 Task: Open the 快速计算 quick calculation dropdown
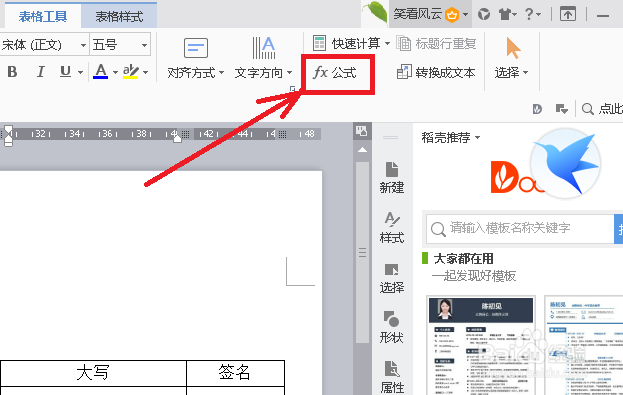click(351, 43)
